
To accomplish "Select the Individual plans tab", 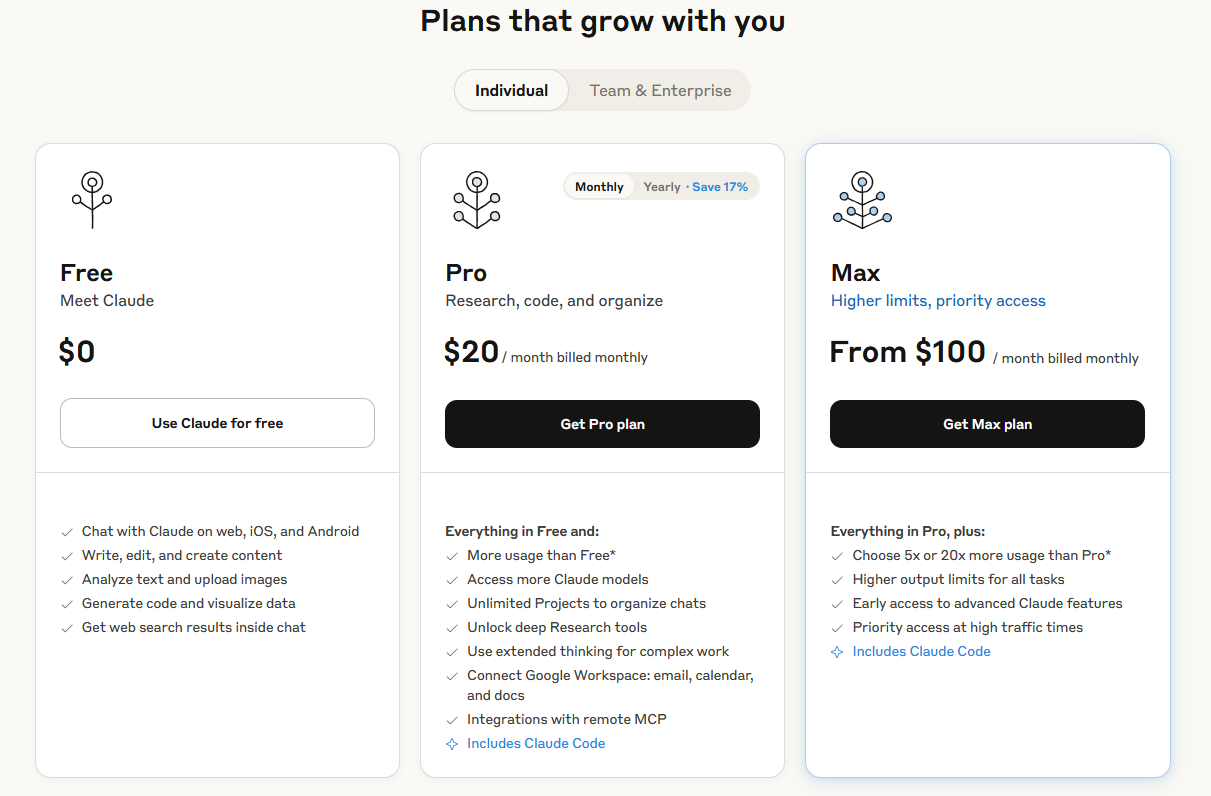I will click(511, 91).
